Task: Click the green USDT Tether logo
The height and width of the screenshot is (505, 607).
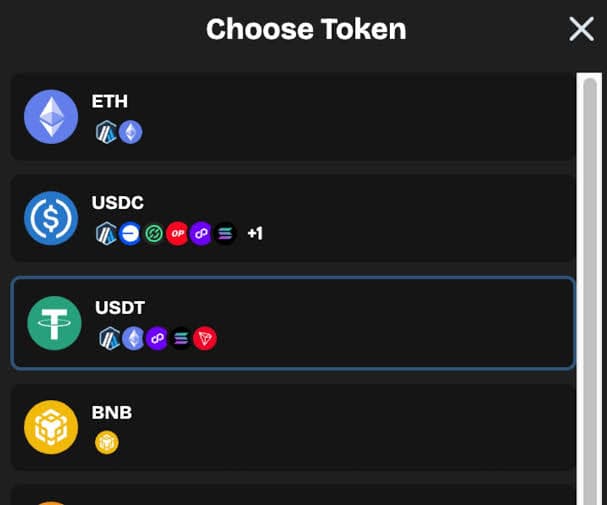Action: click(x=54, y=323)
